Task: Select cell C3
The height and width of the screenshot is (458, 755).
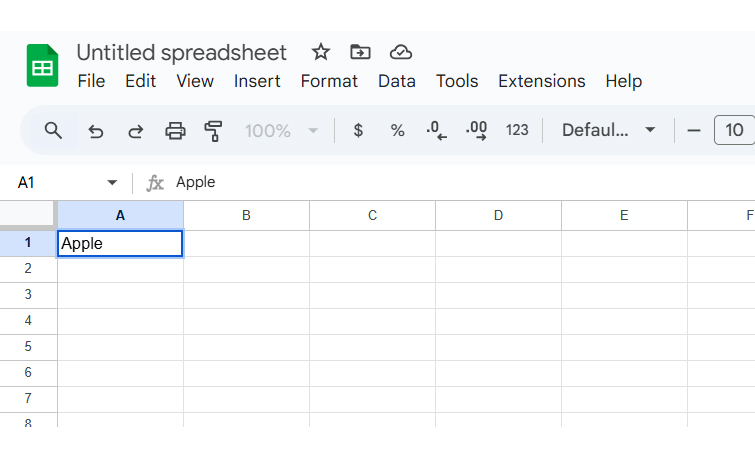Action: (x=372, y=295)
